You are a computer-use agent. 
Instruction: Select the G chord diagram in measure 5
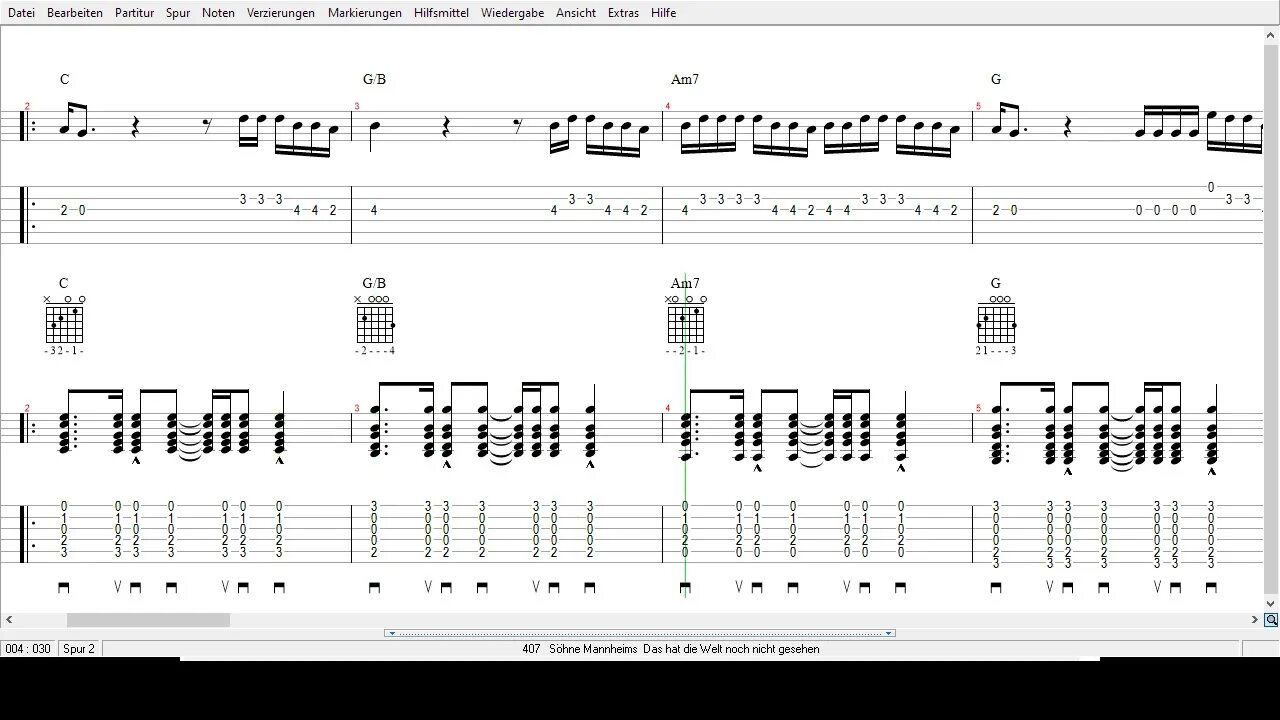point(996,324)
